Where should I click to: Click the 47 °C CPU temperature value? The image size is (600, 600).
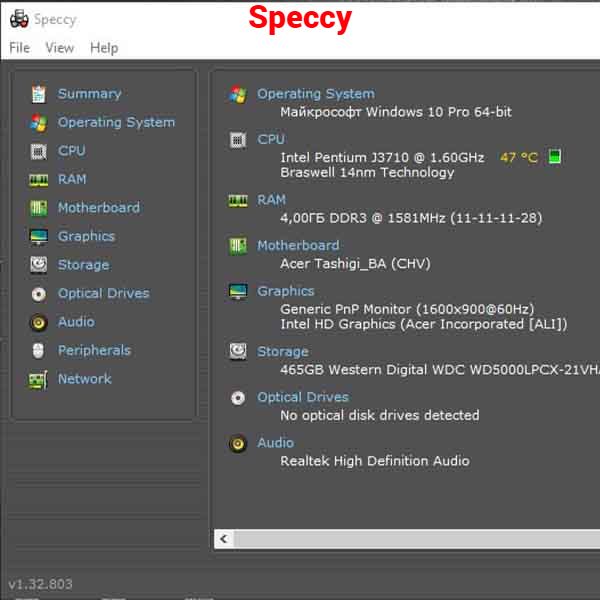coord(519,157)
